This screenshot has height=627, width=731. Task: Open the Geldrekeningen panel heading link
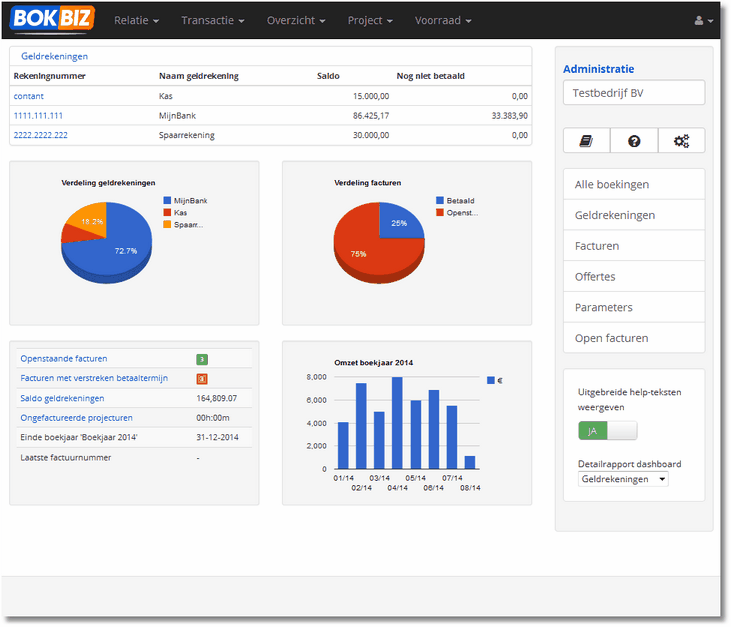54,57
